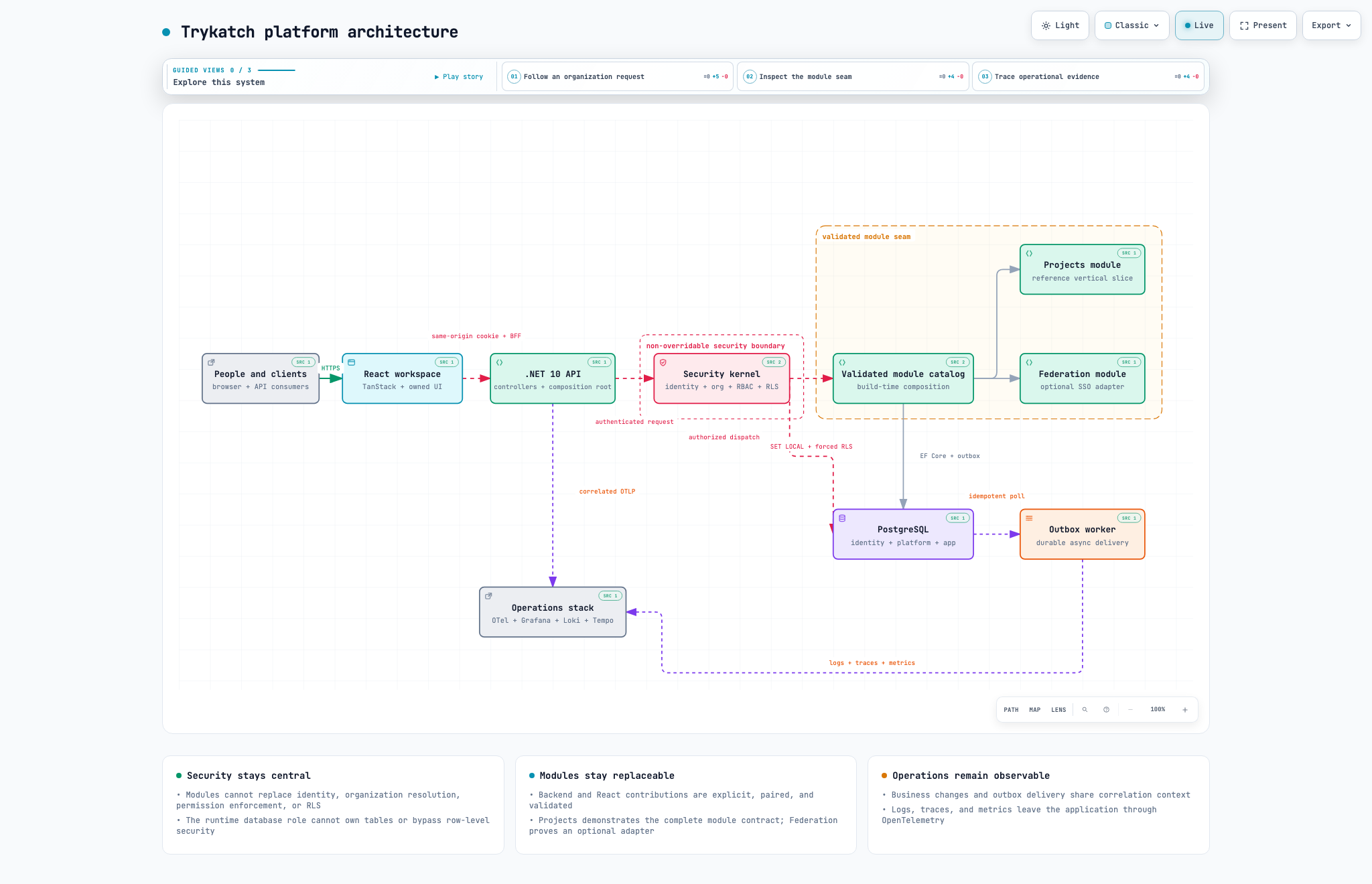Screen dimensions: 1372x884
Task: Click the 'authorized dispatch' edge label
Action: (724, 437)
